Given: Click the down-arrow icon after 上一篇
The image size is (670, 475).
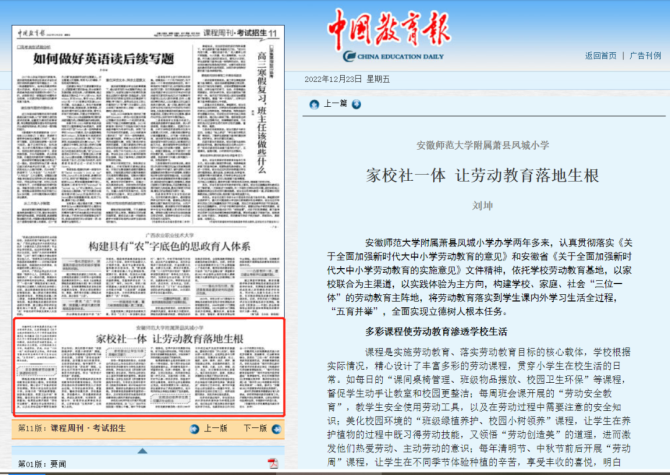Looking at the screenshot, I should click(356, 104).
